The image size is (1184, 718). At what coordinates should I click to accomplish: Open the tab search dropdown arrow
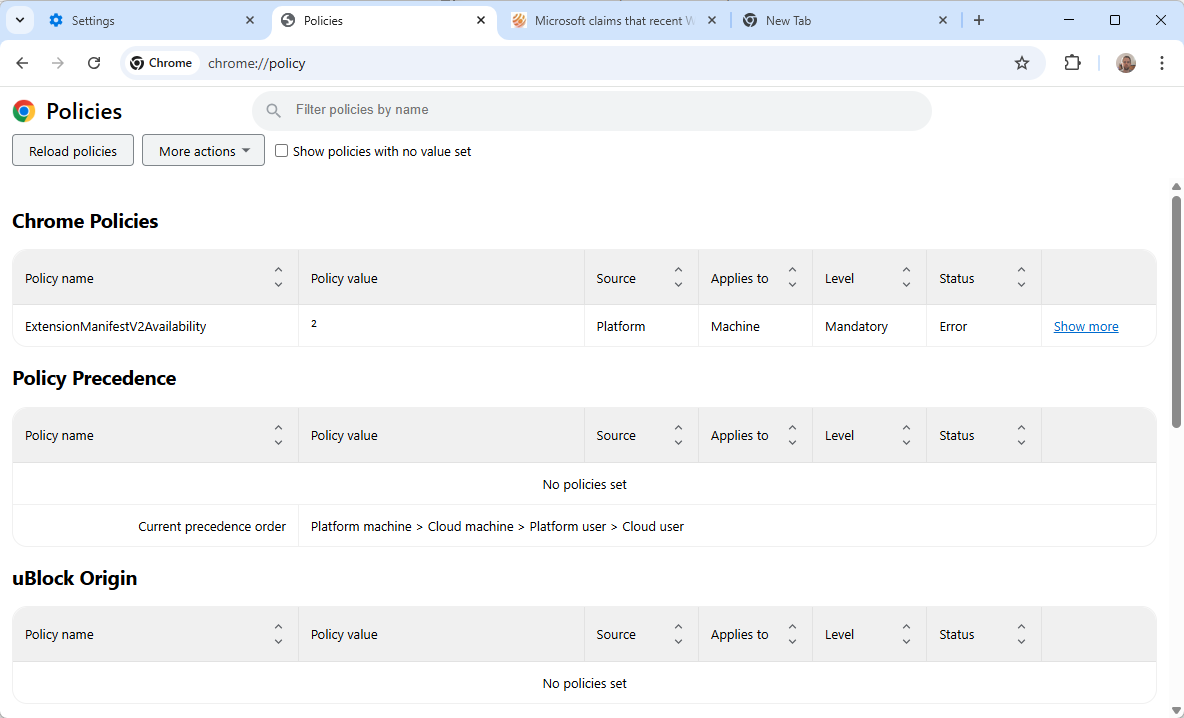point(20,20)
